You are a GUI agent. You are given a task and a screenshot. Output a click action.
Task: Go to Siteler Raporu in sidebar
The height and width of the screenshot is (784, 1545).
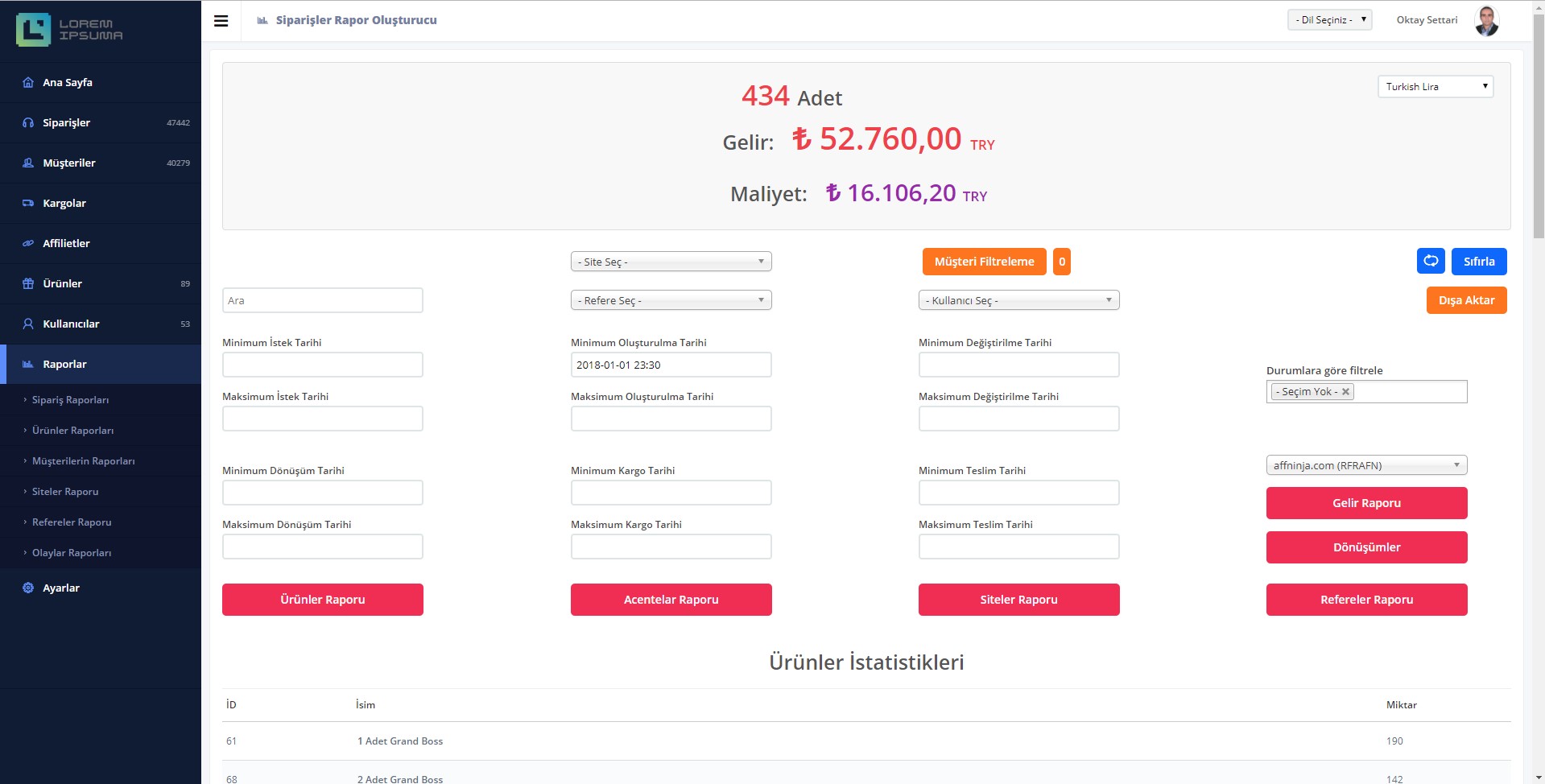[65, 492]
